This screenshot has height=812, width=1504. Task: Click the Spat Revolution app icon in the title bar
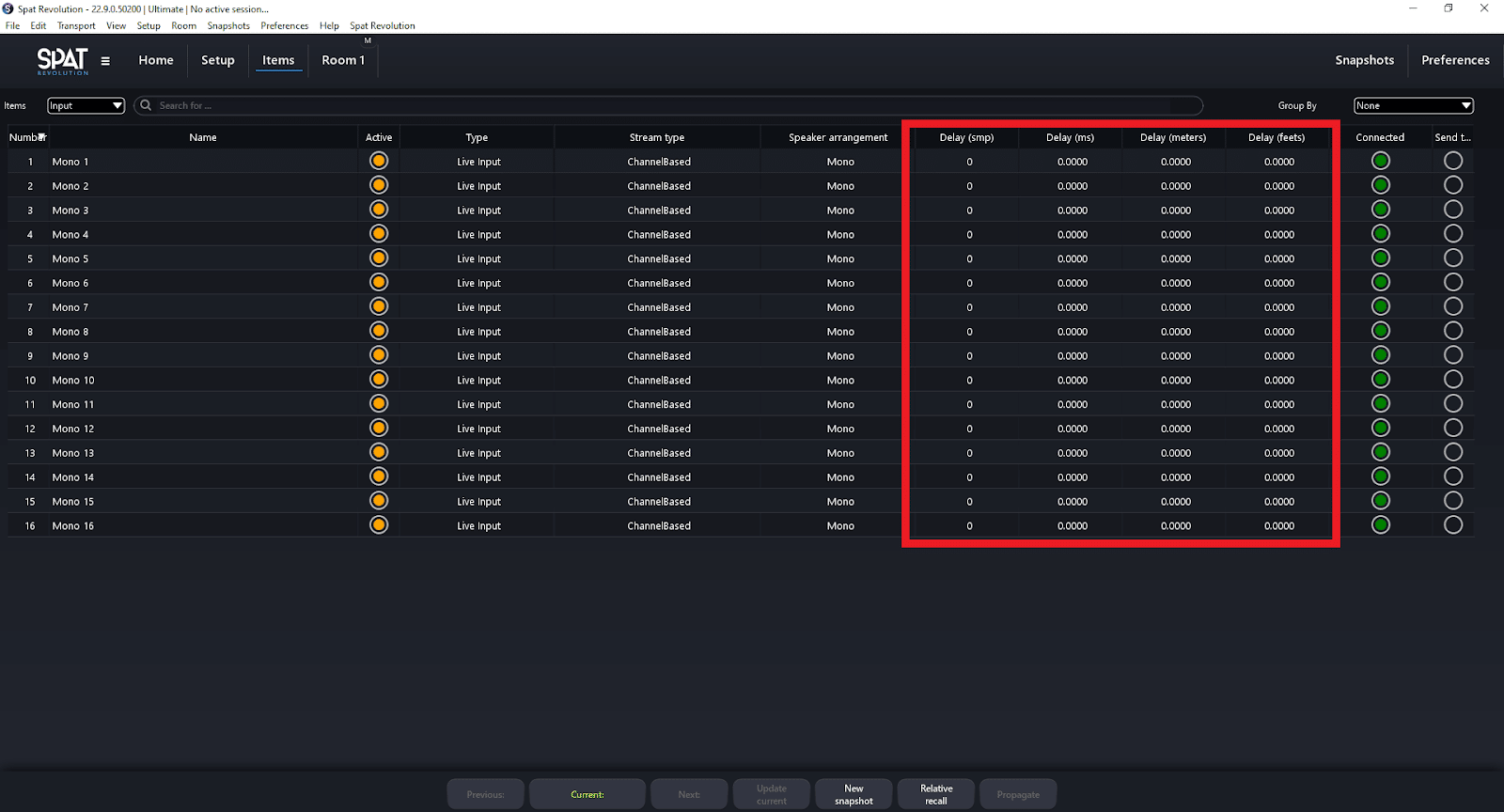pyautogui.click(x=8, y=8)
